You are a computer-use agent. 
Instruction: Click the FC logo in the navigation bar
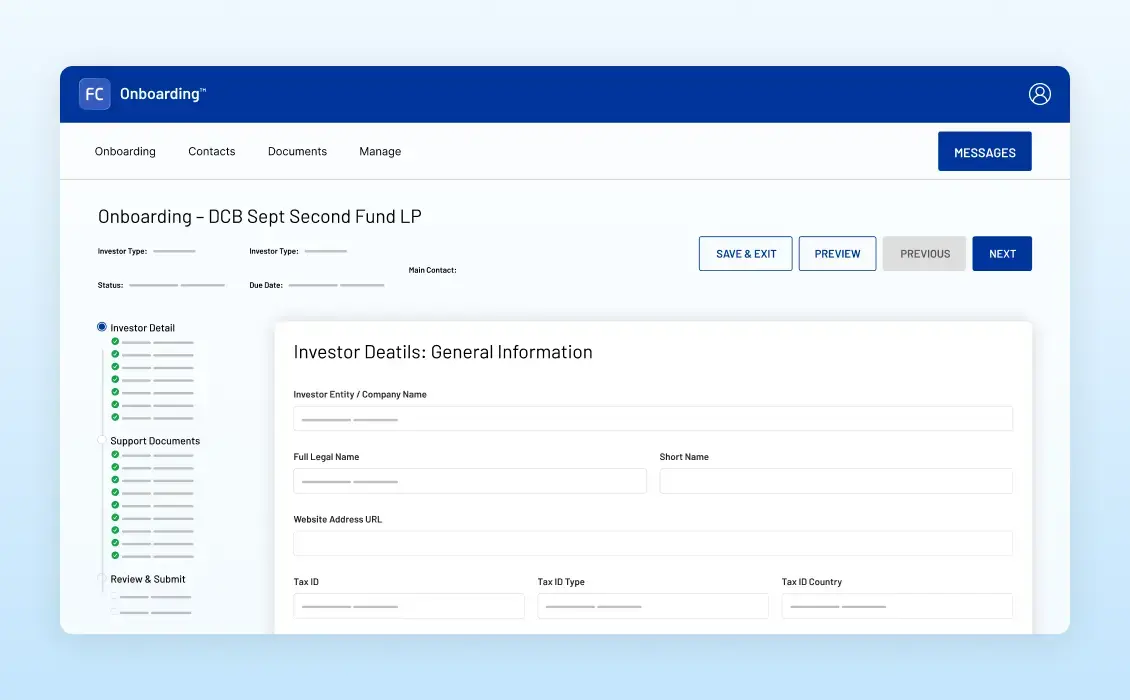pos(94,93)
